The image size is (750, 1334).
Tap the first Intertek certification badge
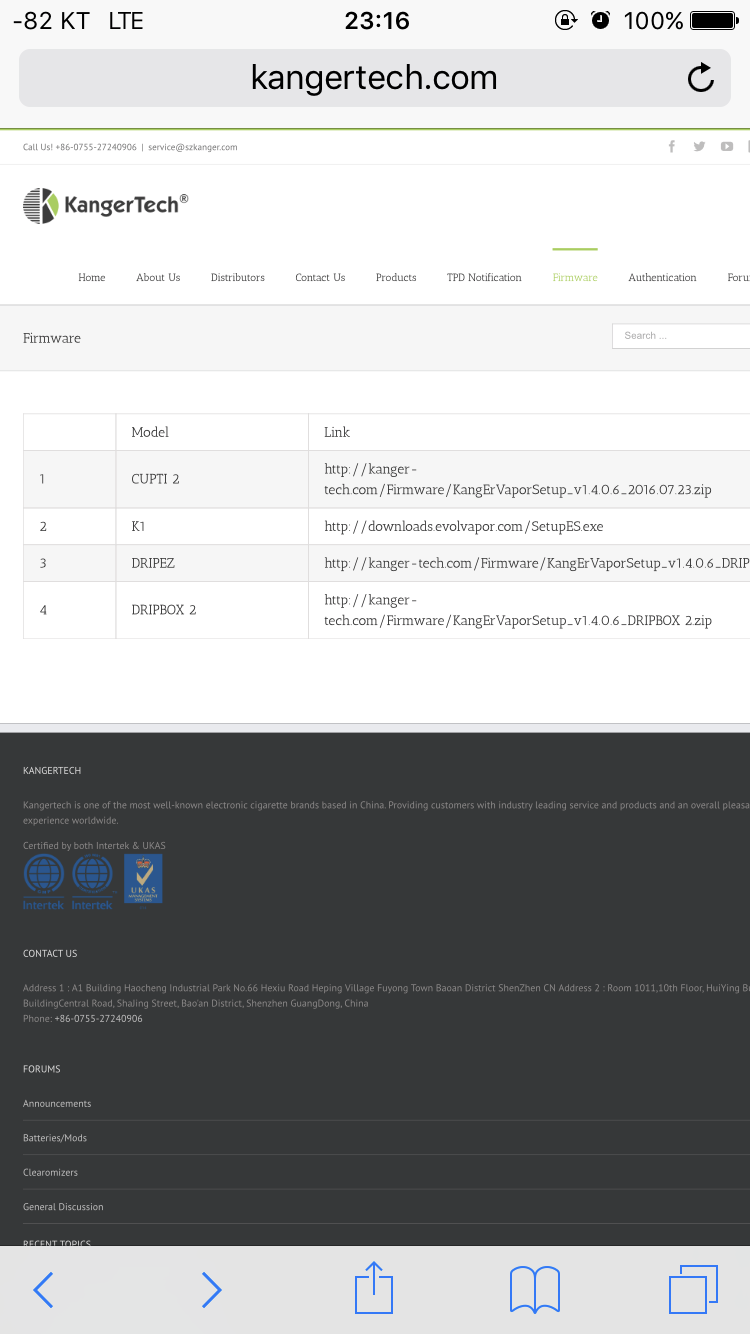click(x=43, y=882)
